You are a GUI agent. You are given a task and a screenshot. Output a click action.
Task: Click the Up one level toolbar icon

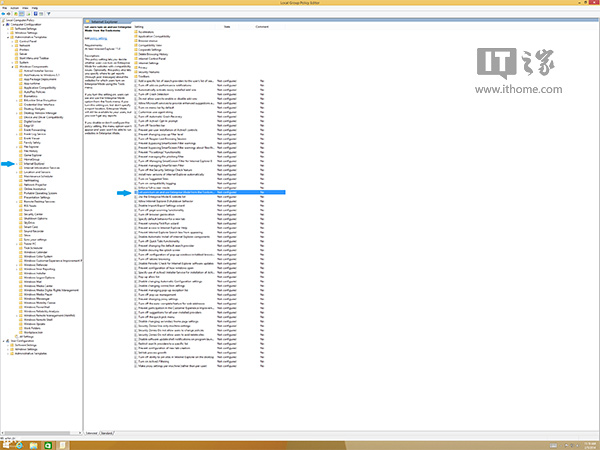16,13
